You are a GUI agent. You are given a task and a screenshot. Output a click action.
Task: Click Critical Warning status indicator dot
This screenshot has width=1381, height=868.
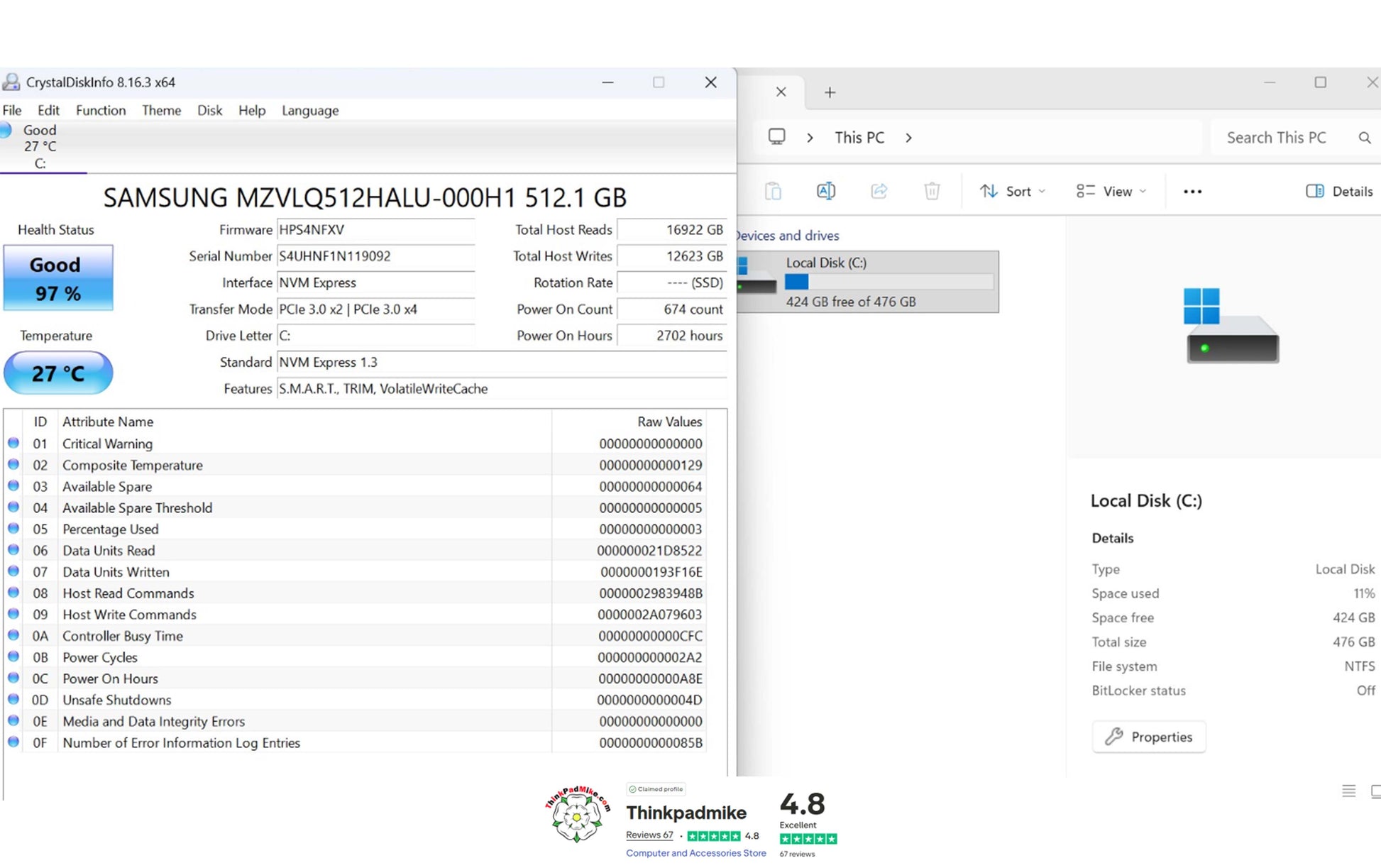coord(13,443)
